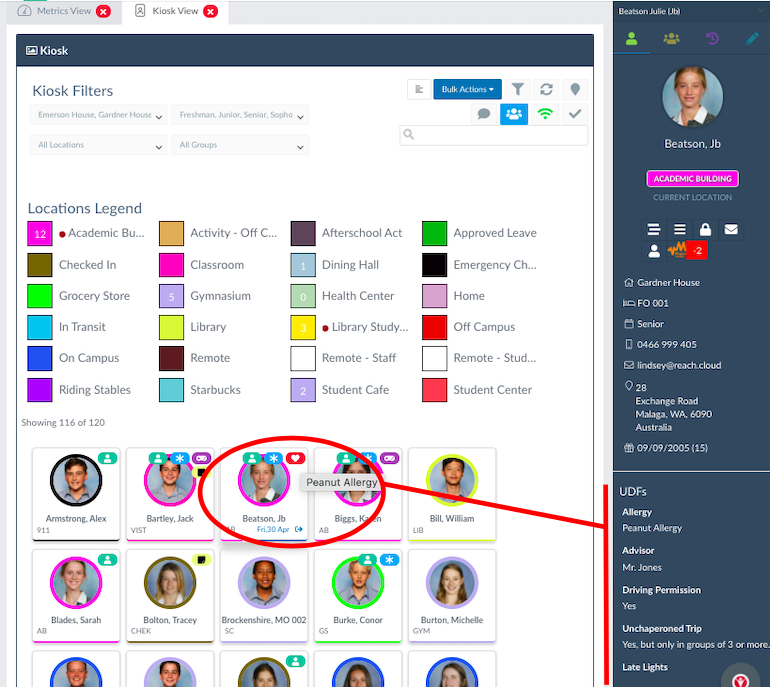Open Armstrong, Alex student card photo
The height and width of the screenshot is (687, 770).
[76, 480]
